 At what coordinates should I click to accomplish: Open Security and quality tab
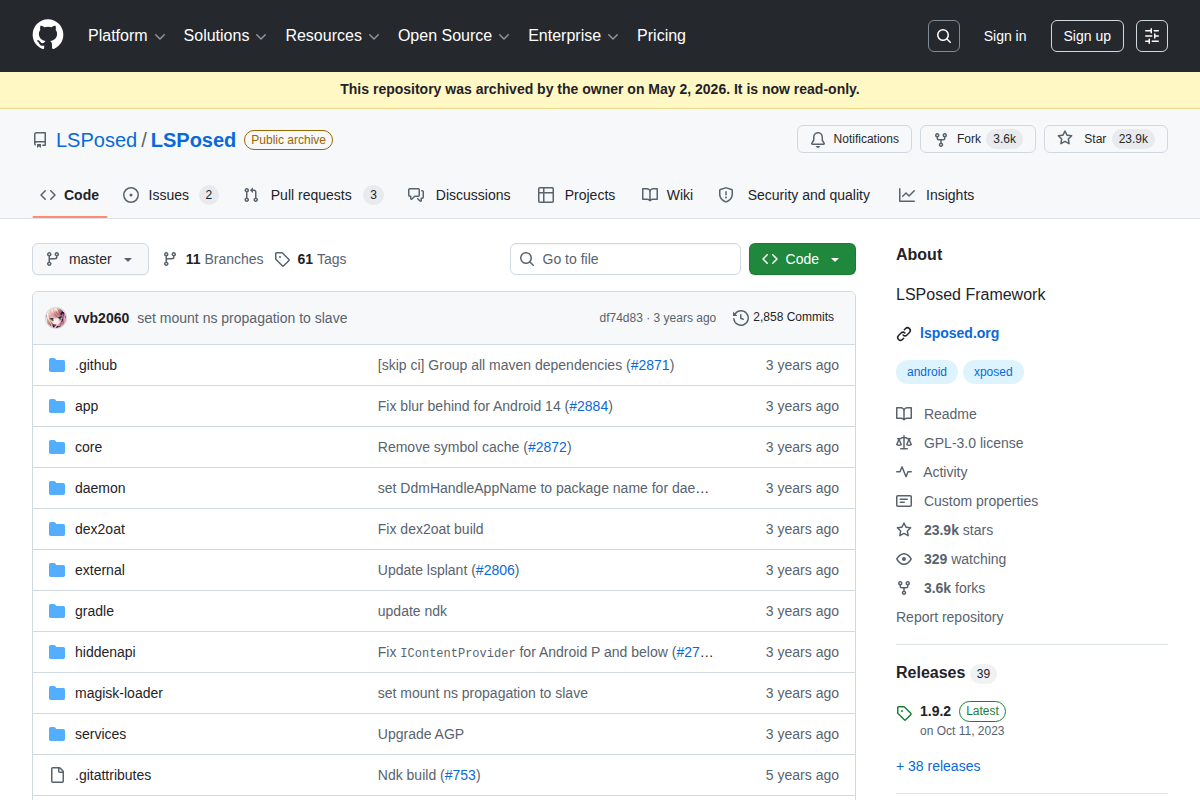[795, 195]
